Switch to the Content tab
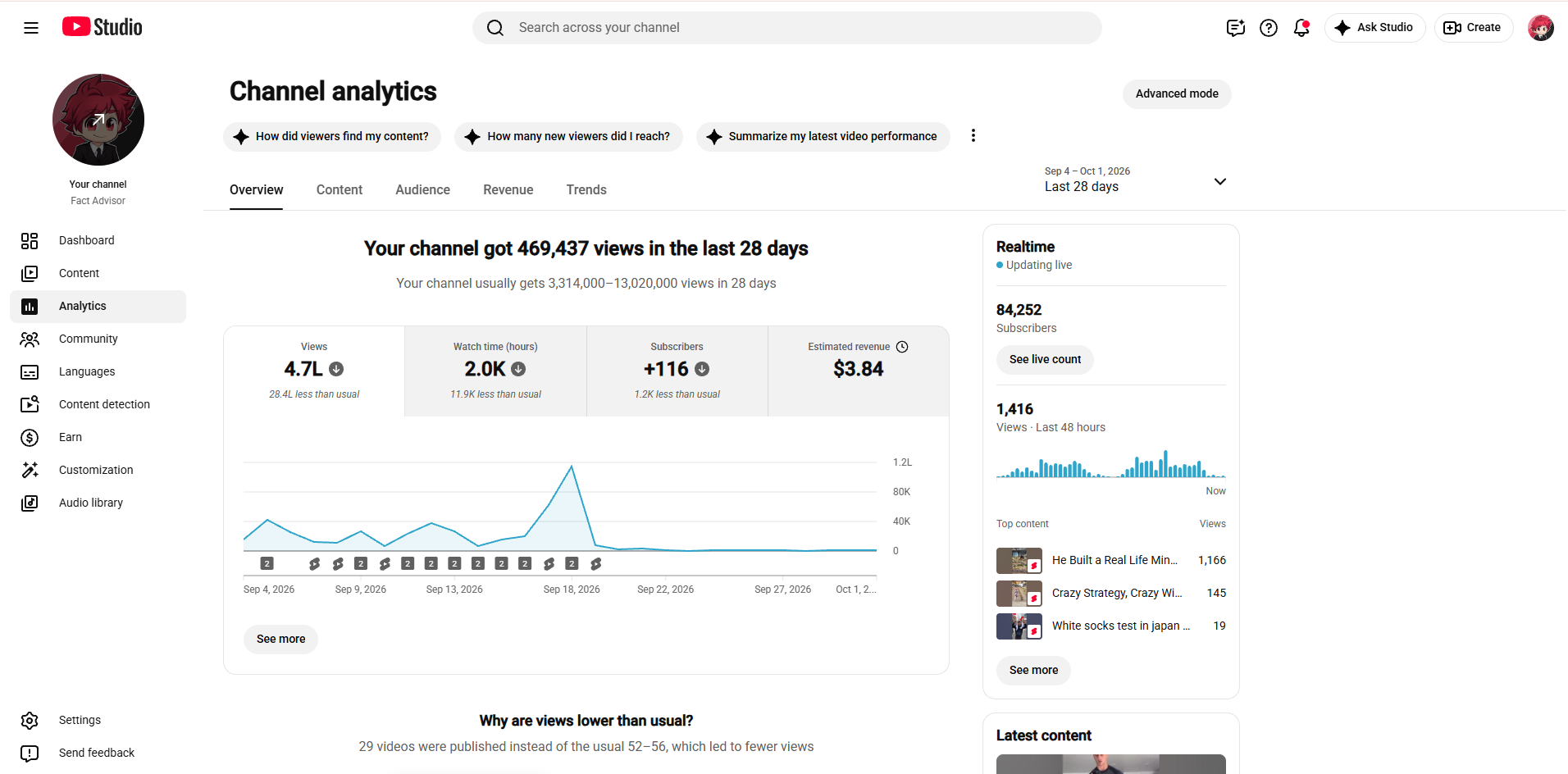This screenshot has height=774, width=1568. 340,189
